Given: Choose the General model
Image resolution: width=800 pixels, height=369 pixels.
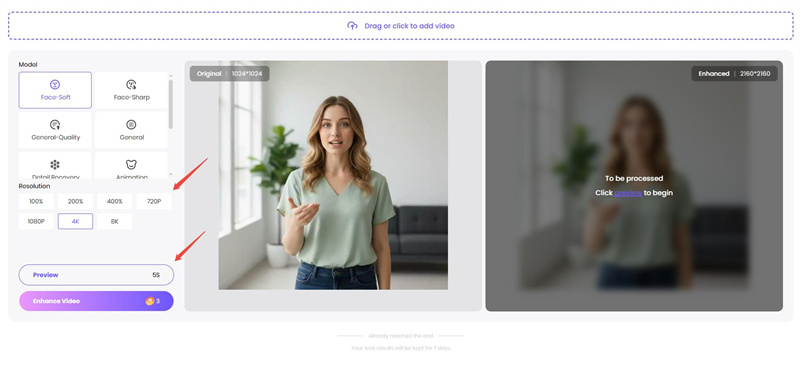Looking at the screenshot, I should coord(131,130).
